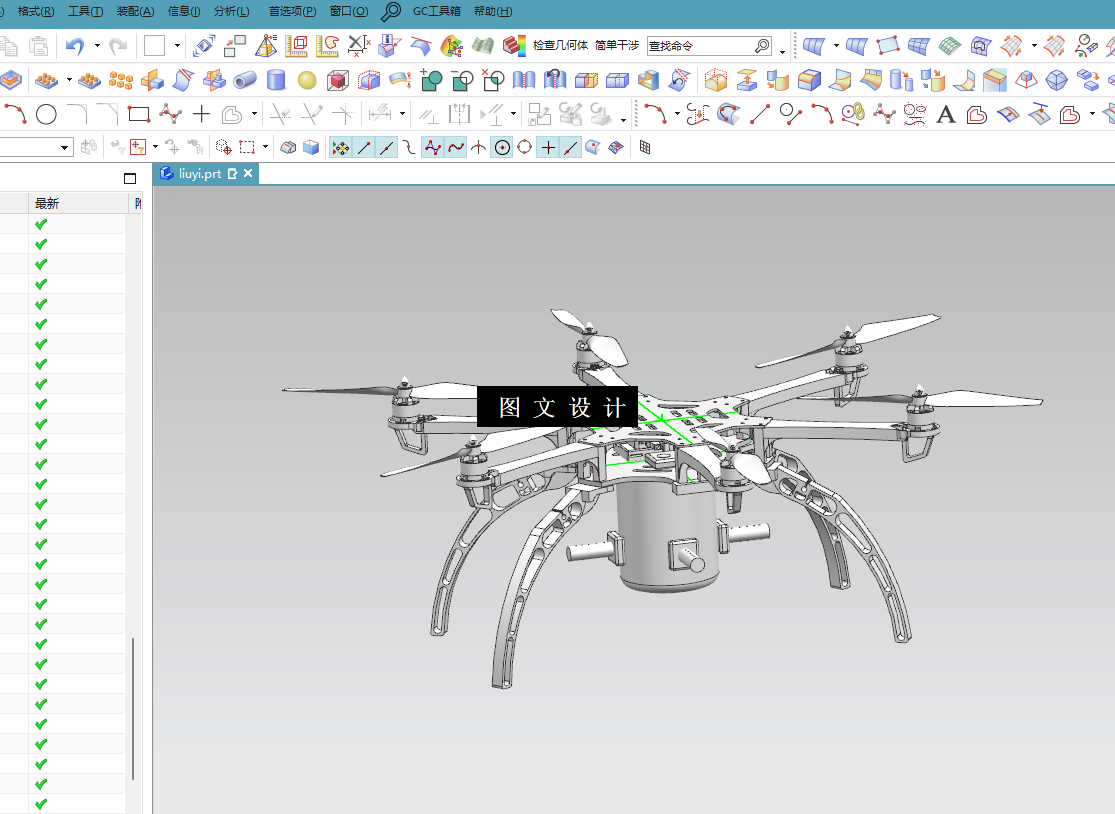Toggle spline Defining Point snap
Screen dimensions: 1115x814
tap(456, 148)
